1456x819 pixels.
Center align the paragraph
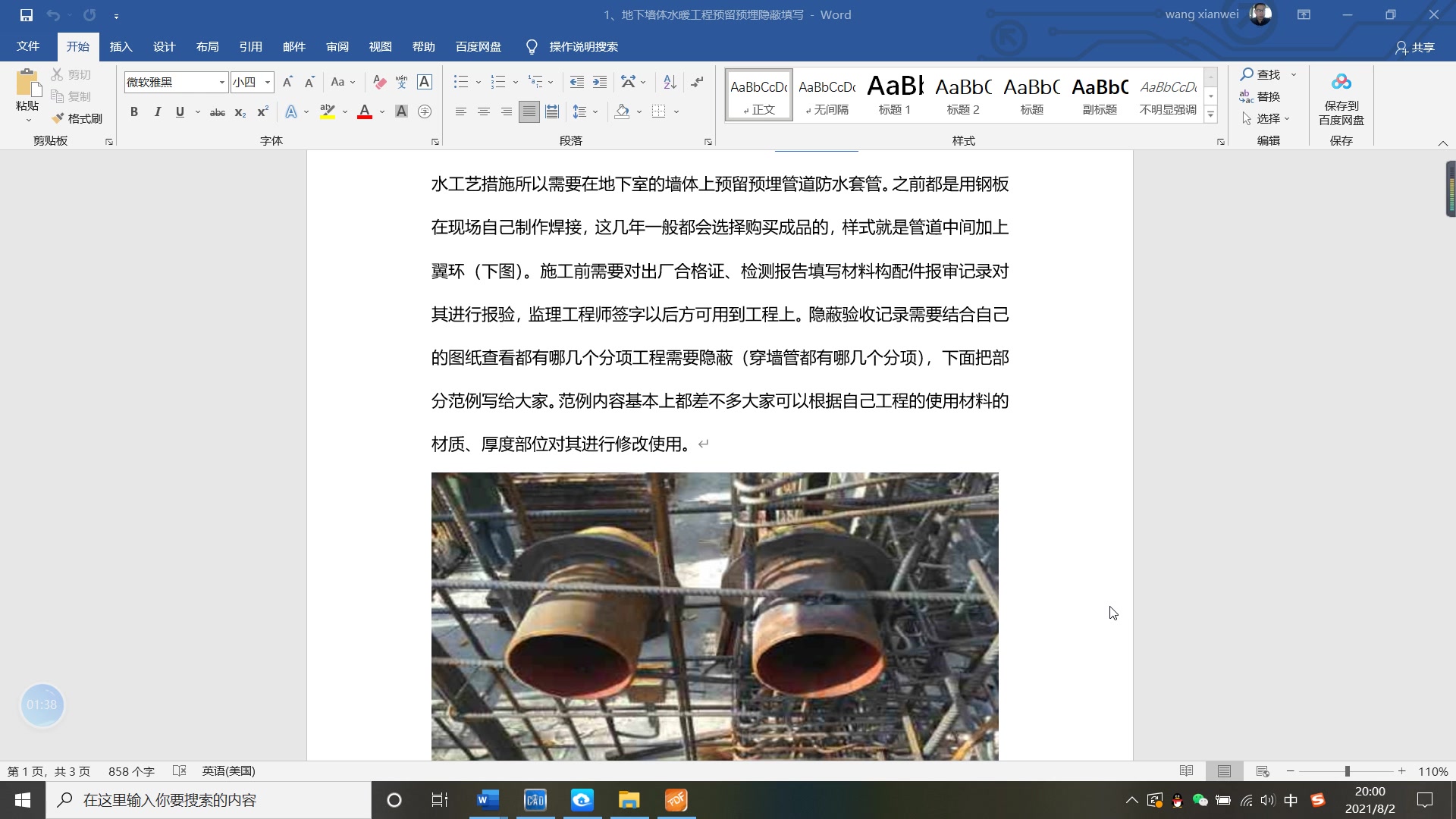coord(483,111)
